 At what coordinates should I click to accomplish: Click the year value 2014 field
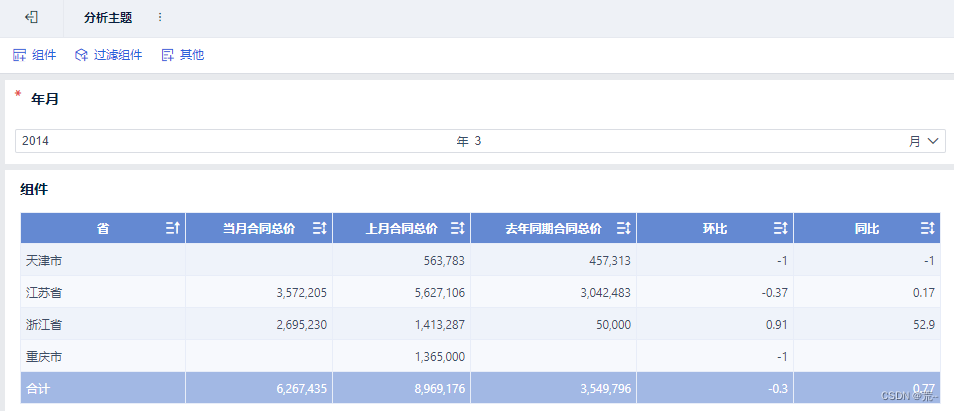click(35, 141)
